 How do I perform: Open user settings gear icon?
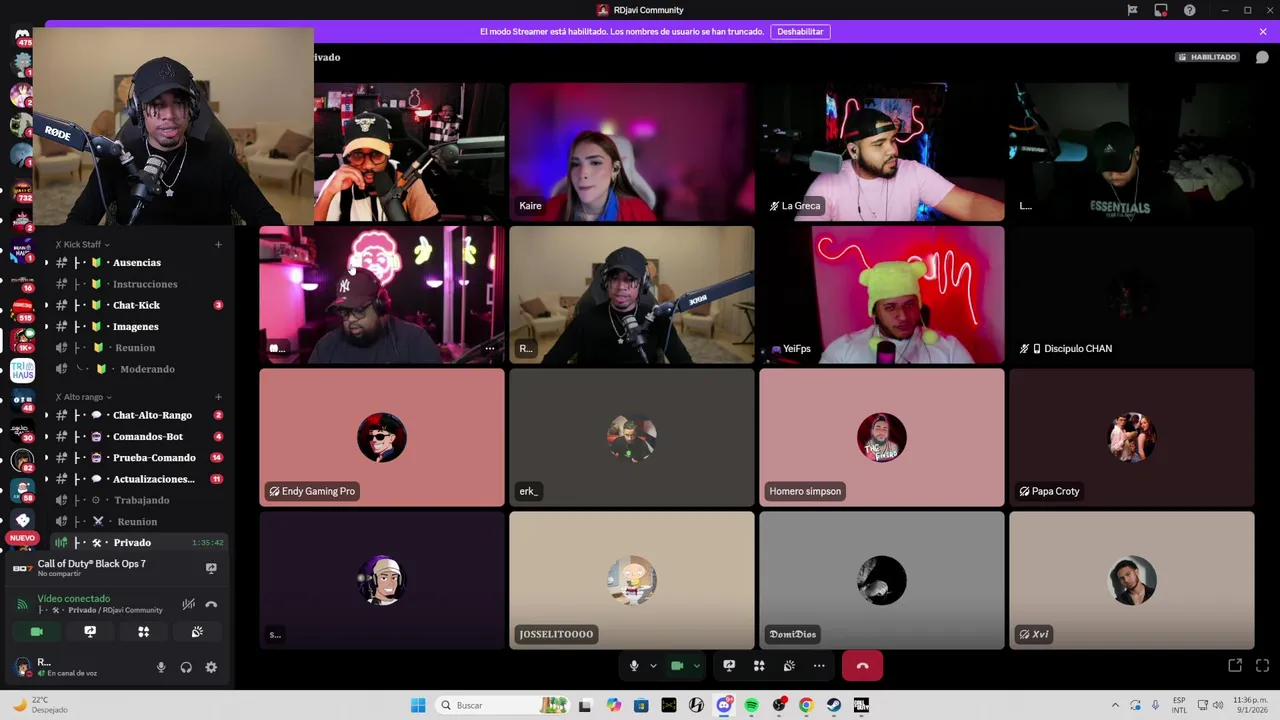tap(211, 667)
